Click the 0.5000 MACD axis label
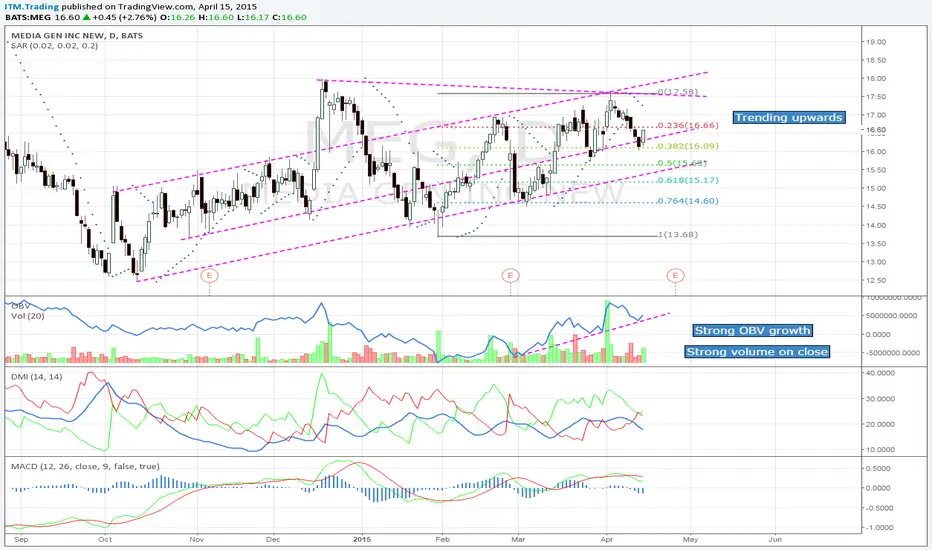The width and height of the screenshot is (932, 550). point(879,469)
